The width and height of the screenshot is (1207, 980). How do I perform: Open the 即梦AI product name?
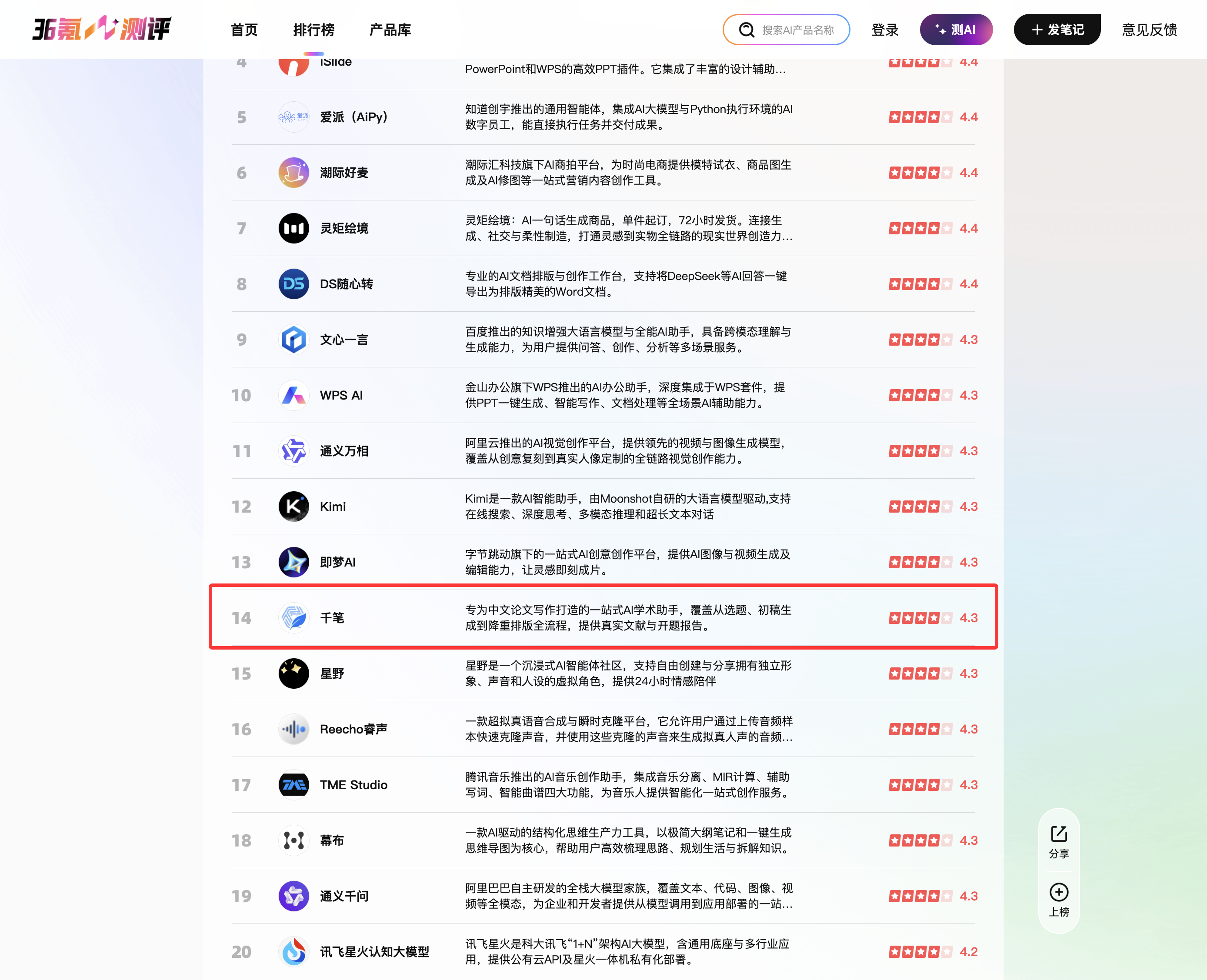[337, 562]
